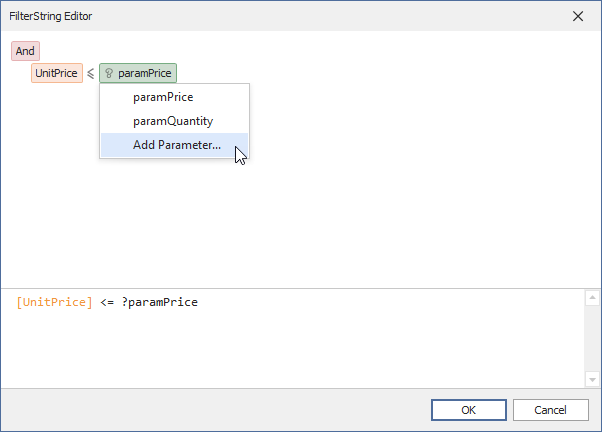This screenshot has height=432, width=602.
Task: Click the Cancel button
Action: click(550, 410)
